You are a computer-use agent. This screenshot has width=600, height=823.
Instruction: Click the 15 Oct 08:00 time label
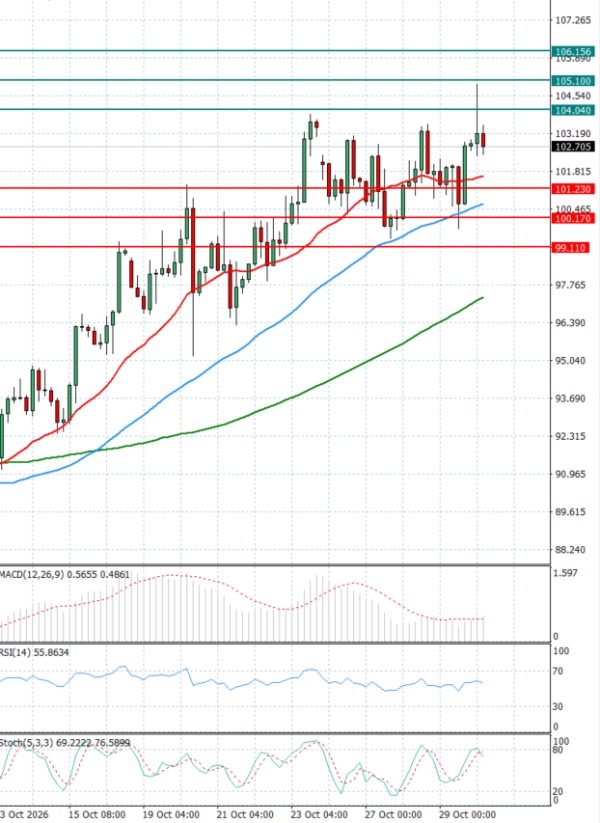click(x=97, y=815)
